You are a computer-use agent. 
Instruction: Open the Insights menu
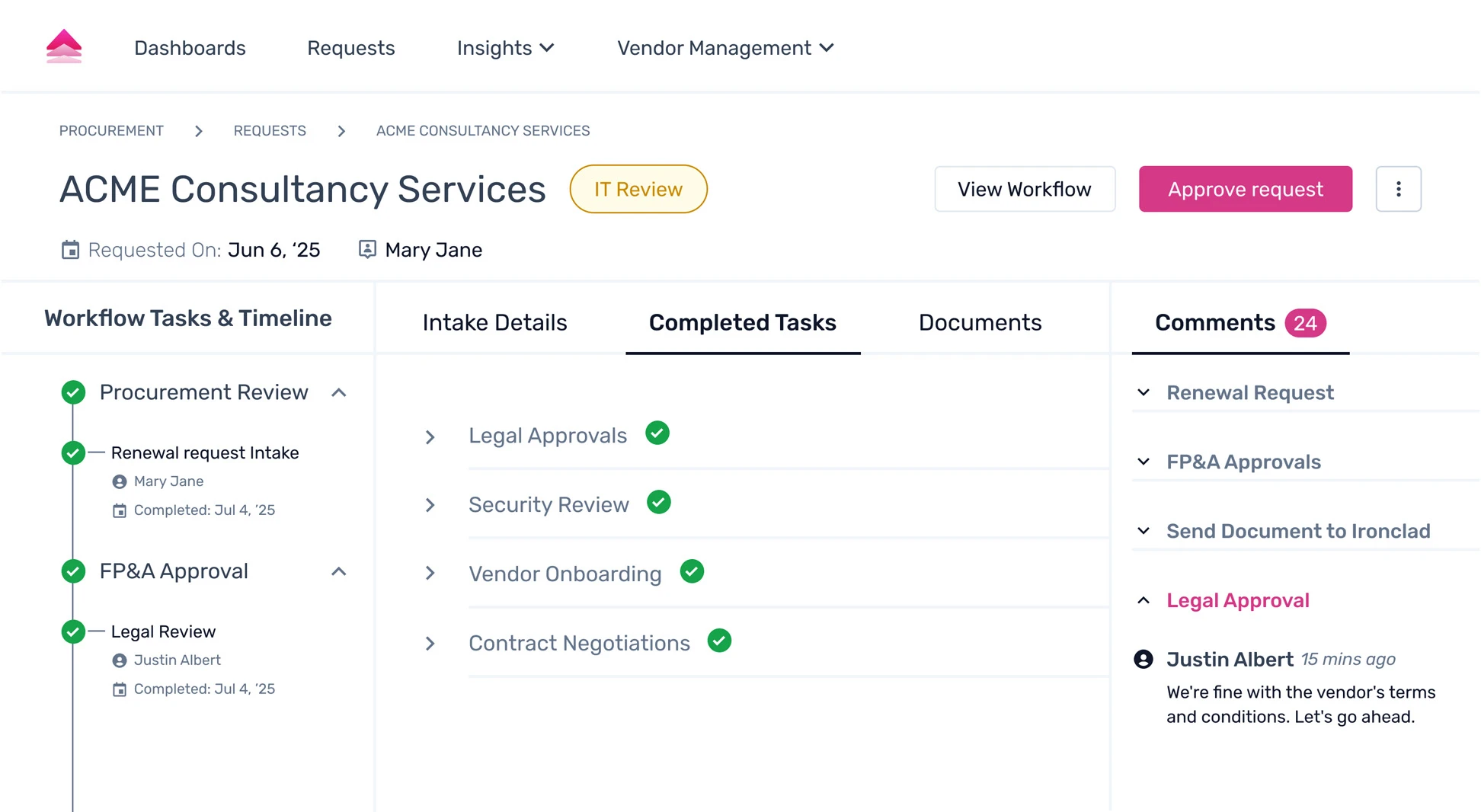tap(504, 47)
